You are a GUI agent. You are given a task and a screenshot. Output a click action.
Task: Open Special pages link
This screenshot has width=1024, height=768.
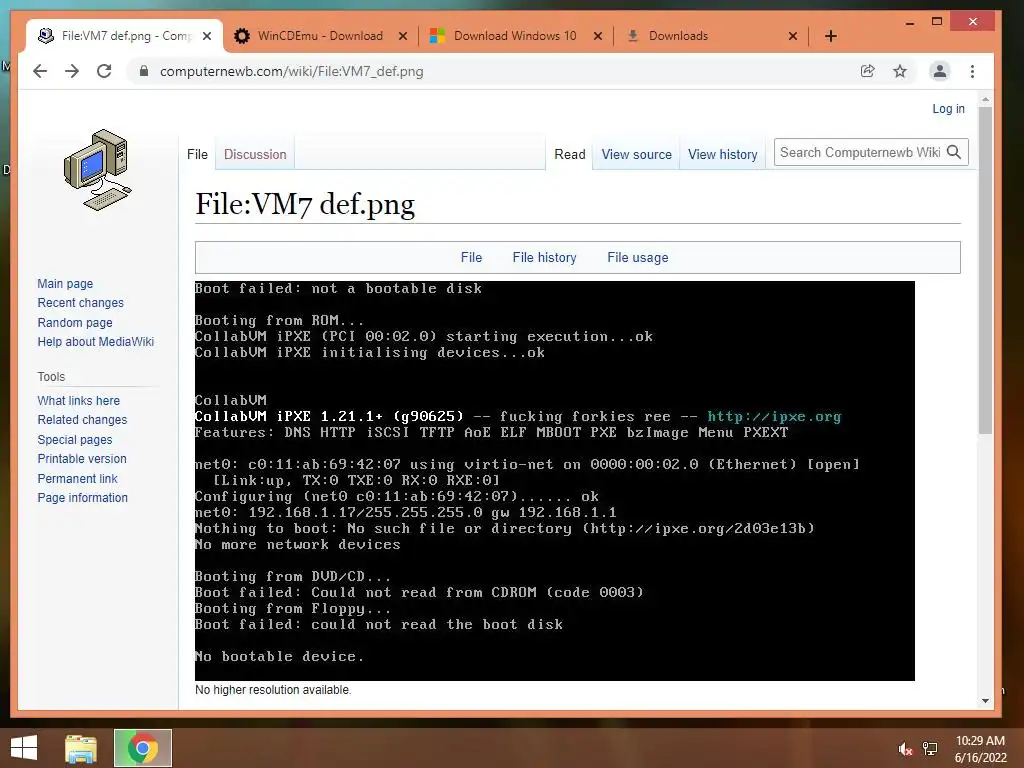tap(74, 440)
